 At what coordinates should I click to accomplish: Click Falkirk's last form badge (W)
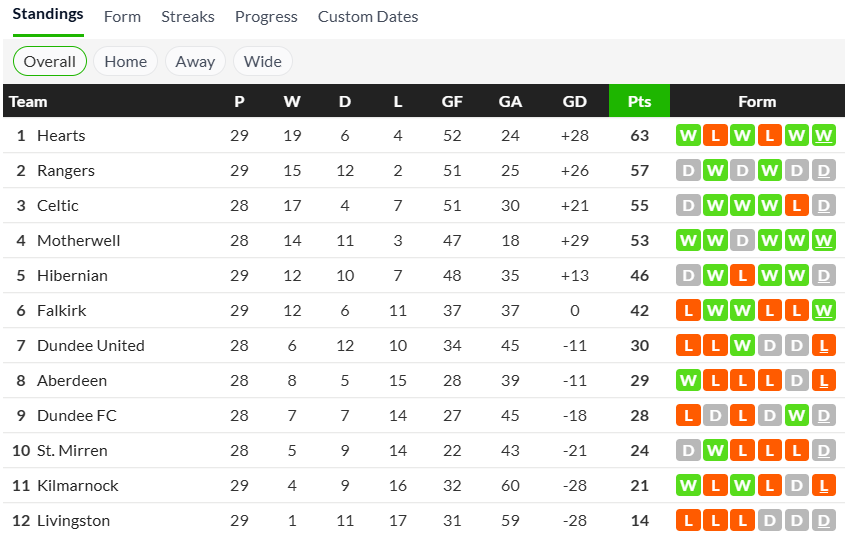coord(824,311)
